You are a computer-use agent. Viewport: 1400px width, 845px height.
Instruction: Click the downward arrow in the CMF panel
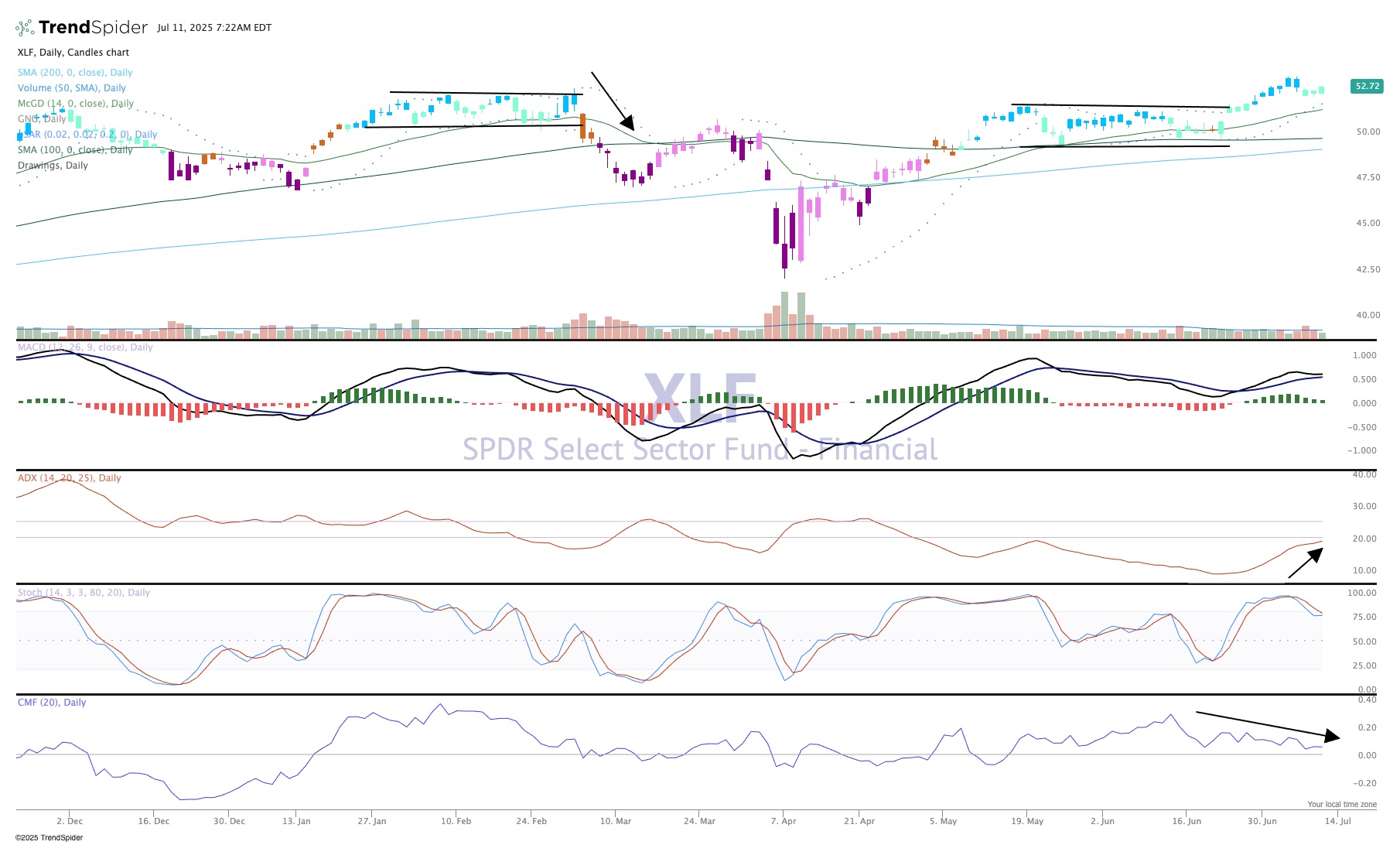coord(1267,724)
